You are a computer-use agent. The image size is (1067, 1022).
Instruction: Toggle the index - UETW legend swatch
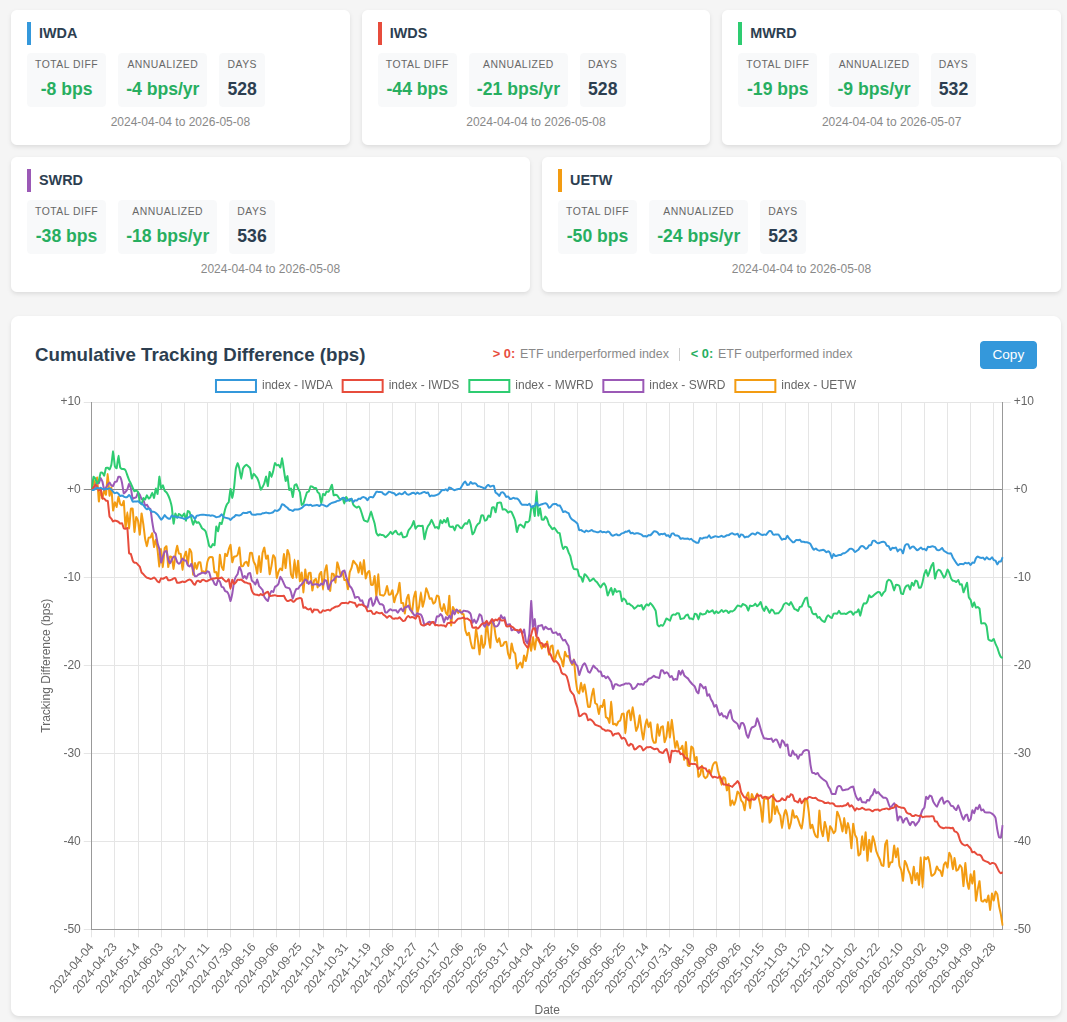[755, 385]
